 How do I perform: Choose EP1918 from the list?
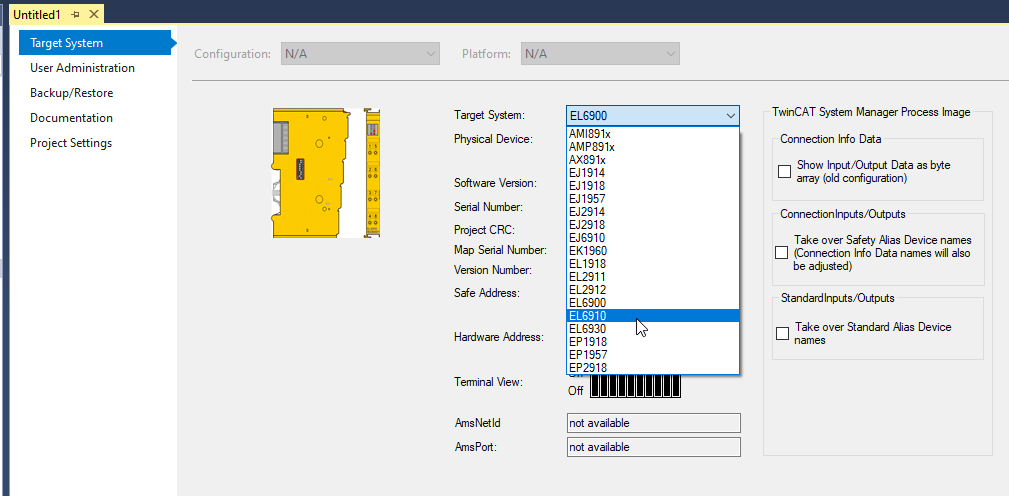[653, 342]
